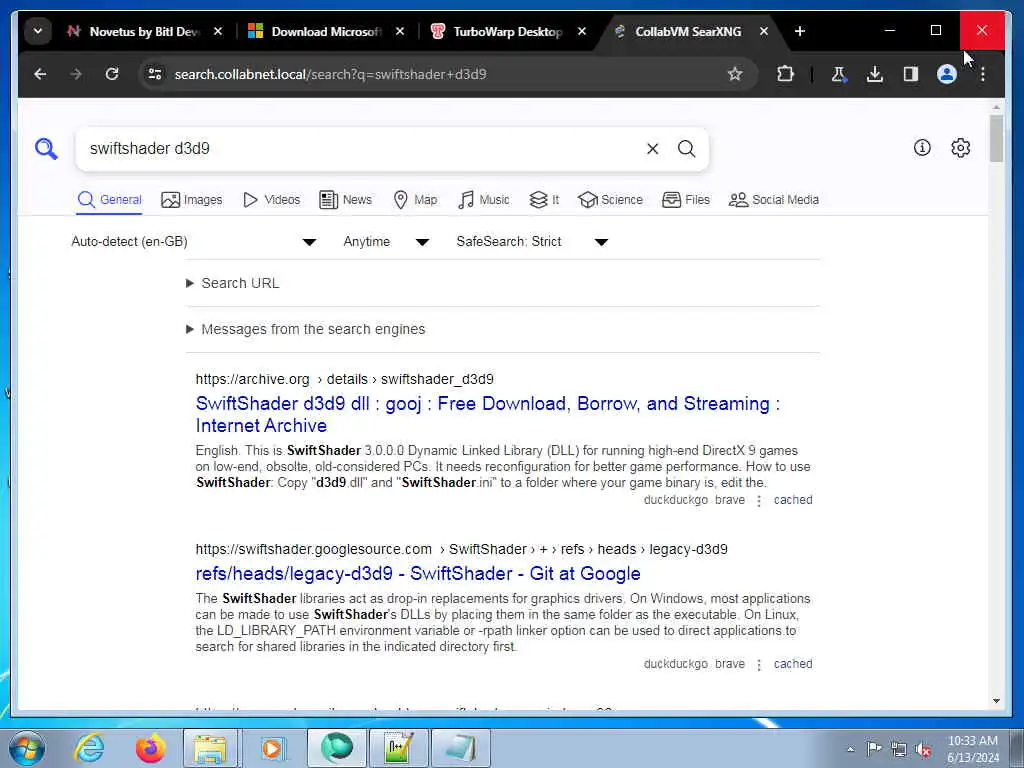
Task: Open the Windows Start menu
Action: (27, 748)
